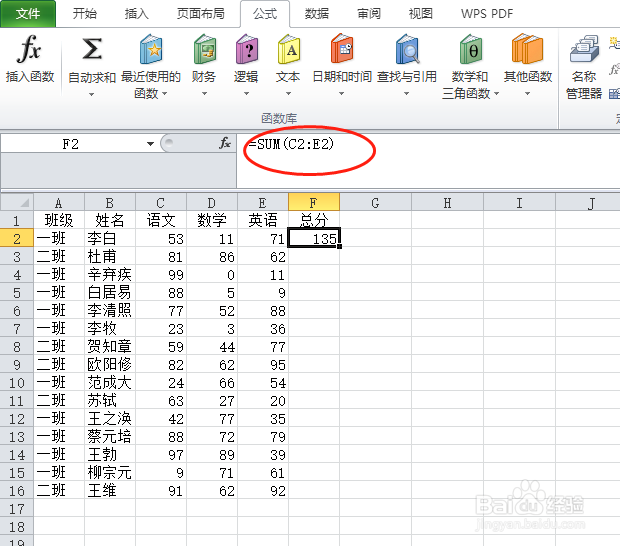This screenshot has width=620, height=546.
Task: Select the name cell 辛弃疾
Action: (110, 274)
